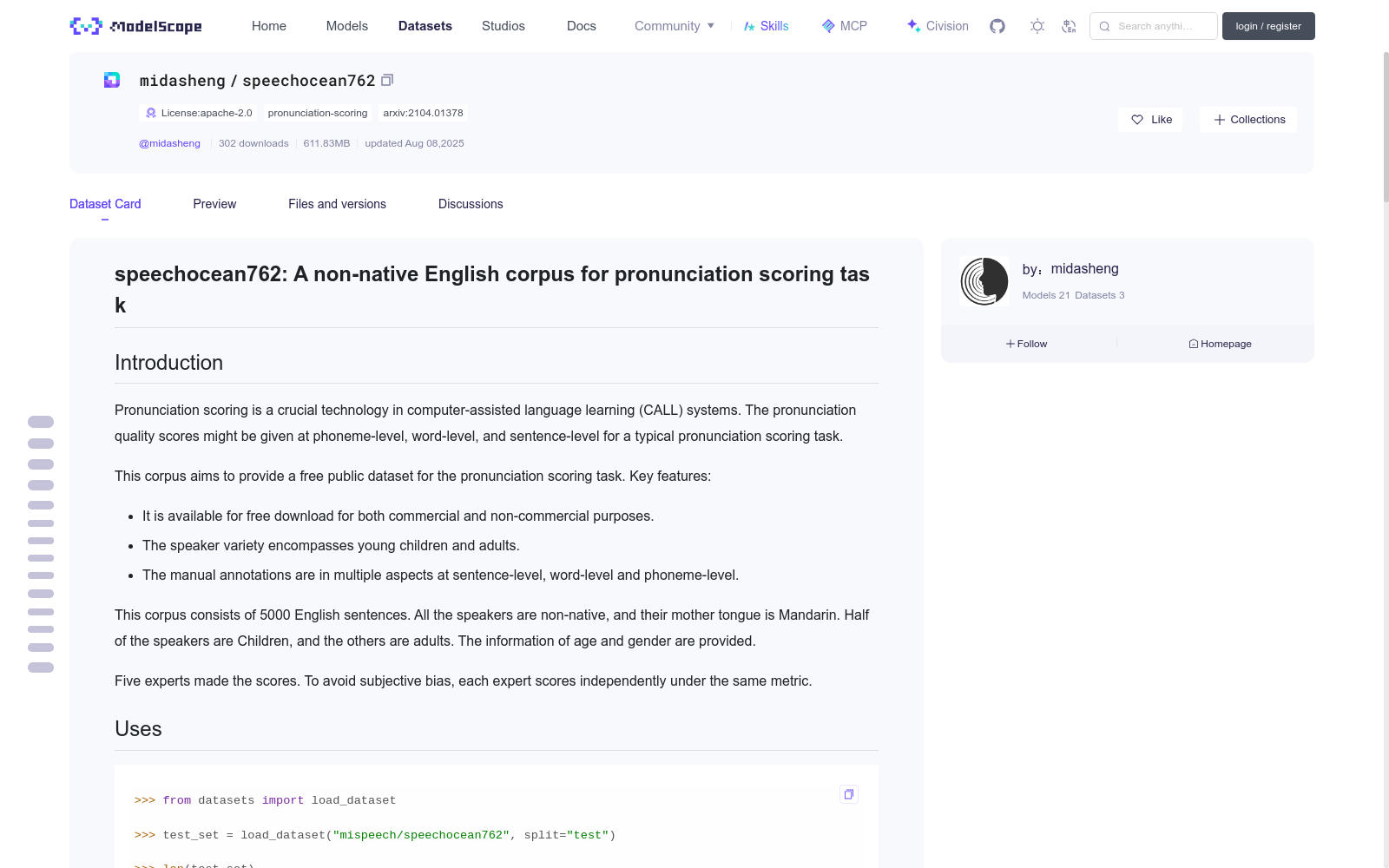This screenshot has width=1389, height=868.
Task: Click the dataset avatar icon beside the title
Action: click(112, 80)
